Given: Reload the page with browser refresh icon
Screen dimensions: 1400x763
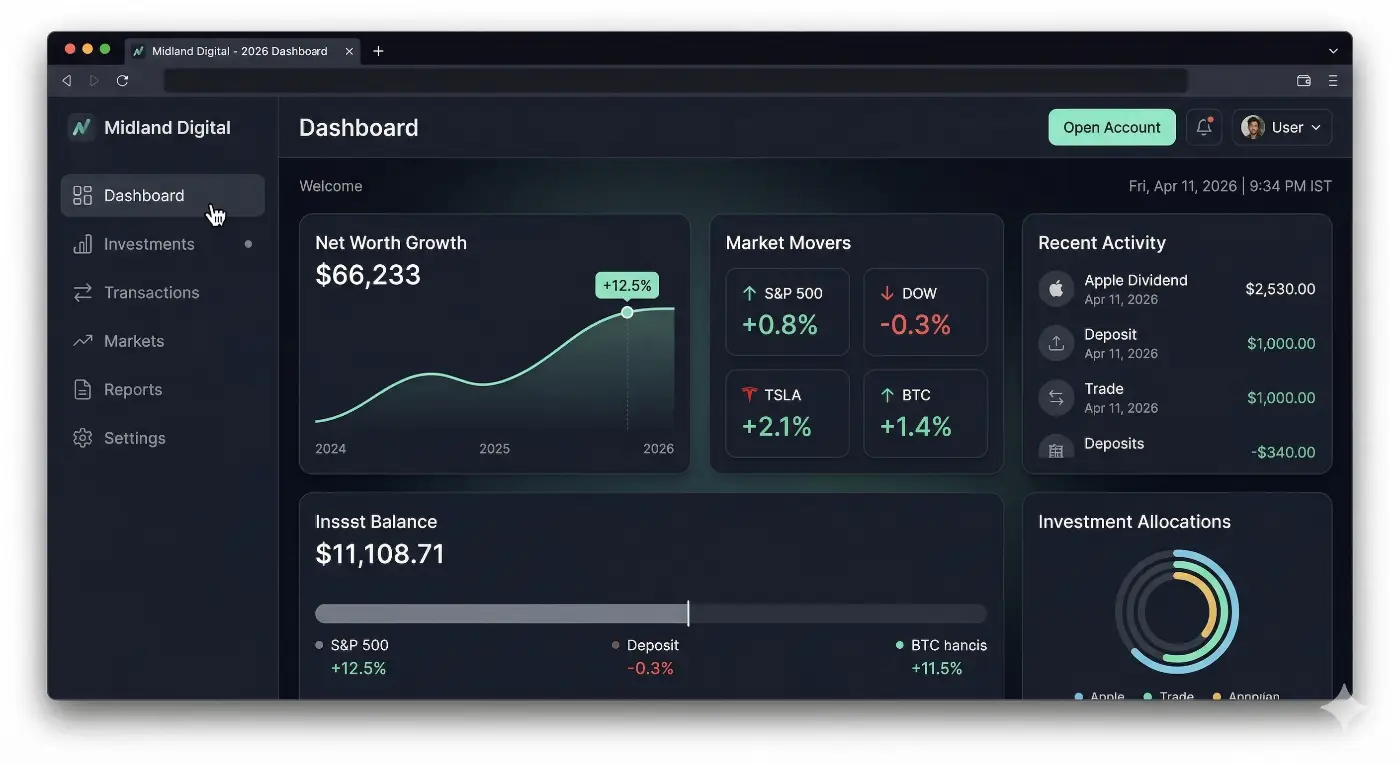Looking at the screenshot, I should [x=122, y=81].
